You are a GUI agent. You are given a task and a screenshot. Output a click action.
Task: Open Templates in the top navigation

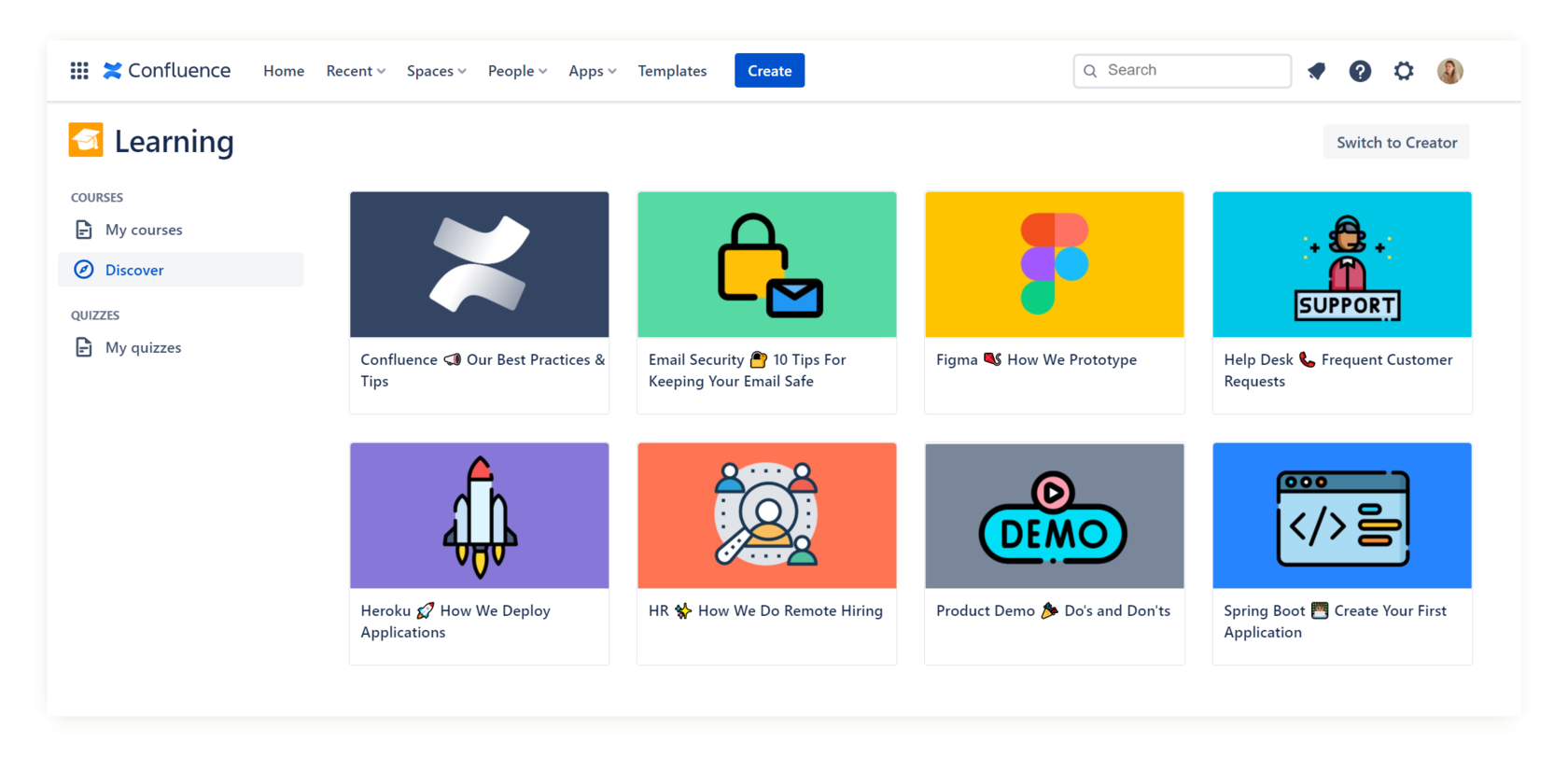[672, 71]
